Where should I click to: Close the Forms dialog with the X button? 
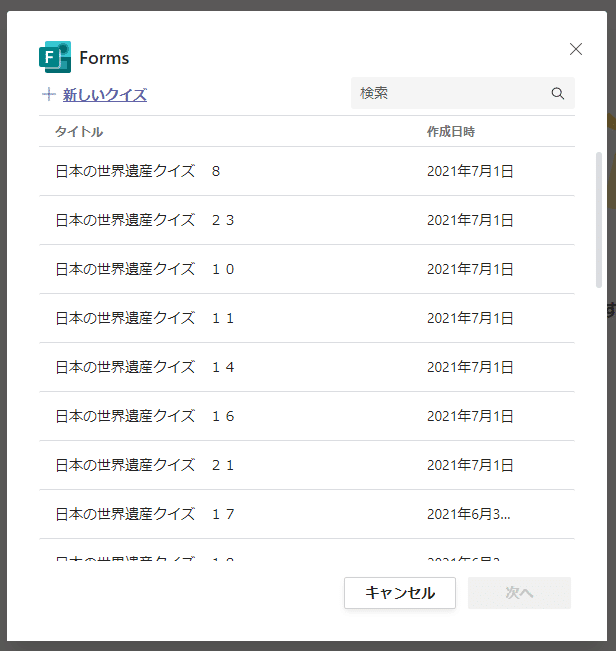pyautogui.click(x=575, y=49)
